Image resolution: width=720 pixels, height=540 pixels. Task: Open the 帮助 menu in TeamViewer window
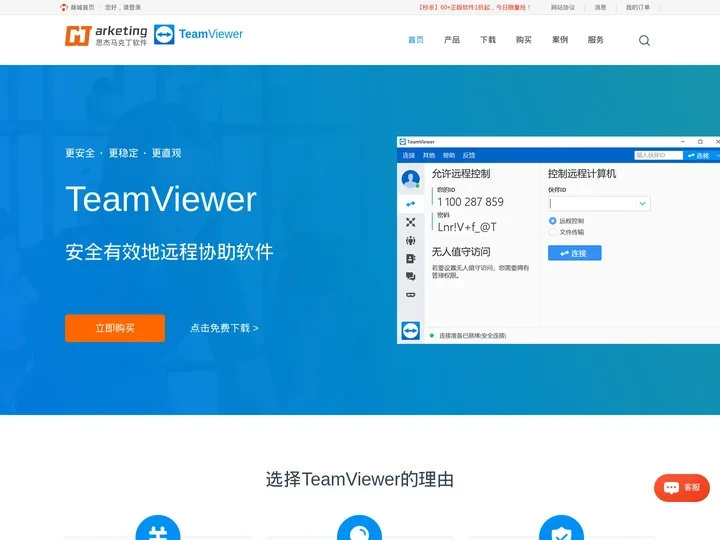[449, 155]
